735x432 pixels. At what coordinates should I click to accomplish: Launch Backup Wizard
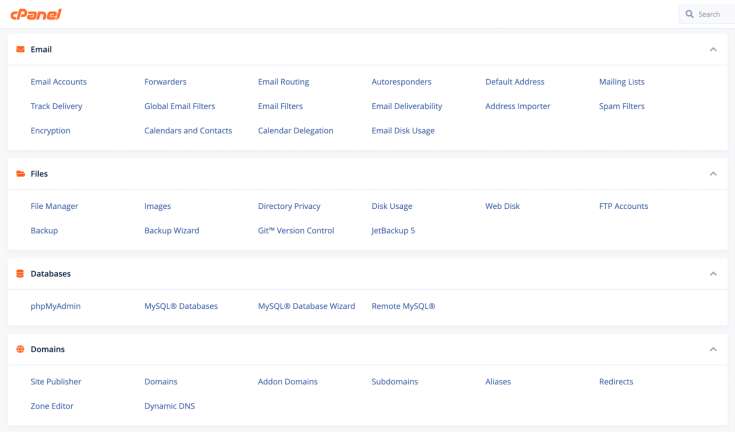[172, 231]
